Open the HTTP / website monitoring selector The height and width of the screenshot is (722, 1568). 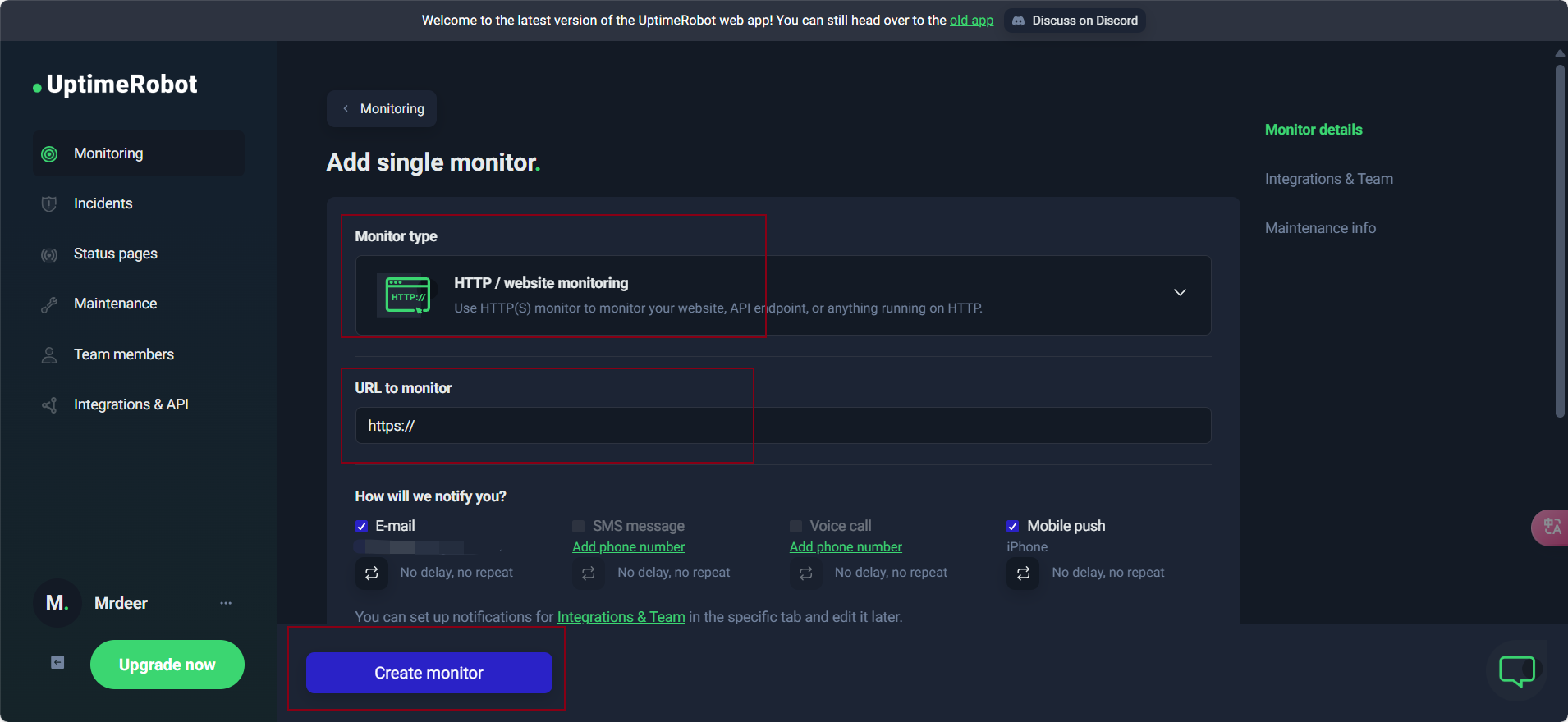[x=783, y=295]
